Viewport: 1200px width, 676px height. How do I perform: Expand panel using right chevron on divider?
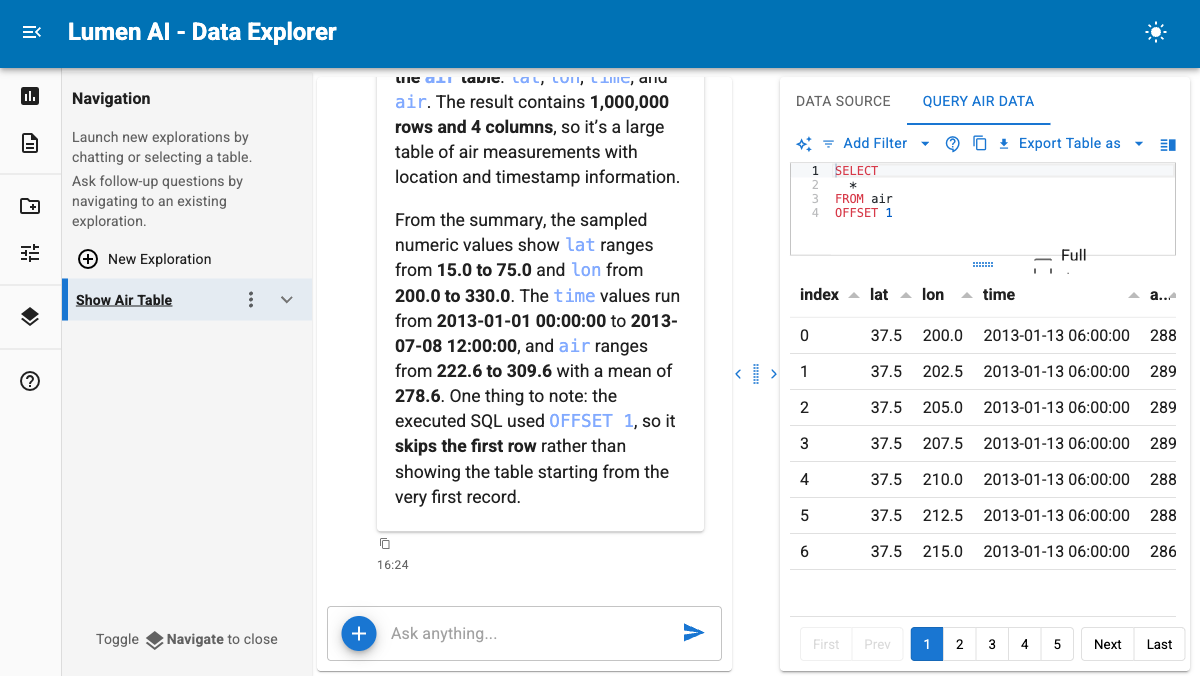click(774, 374)
